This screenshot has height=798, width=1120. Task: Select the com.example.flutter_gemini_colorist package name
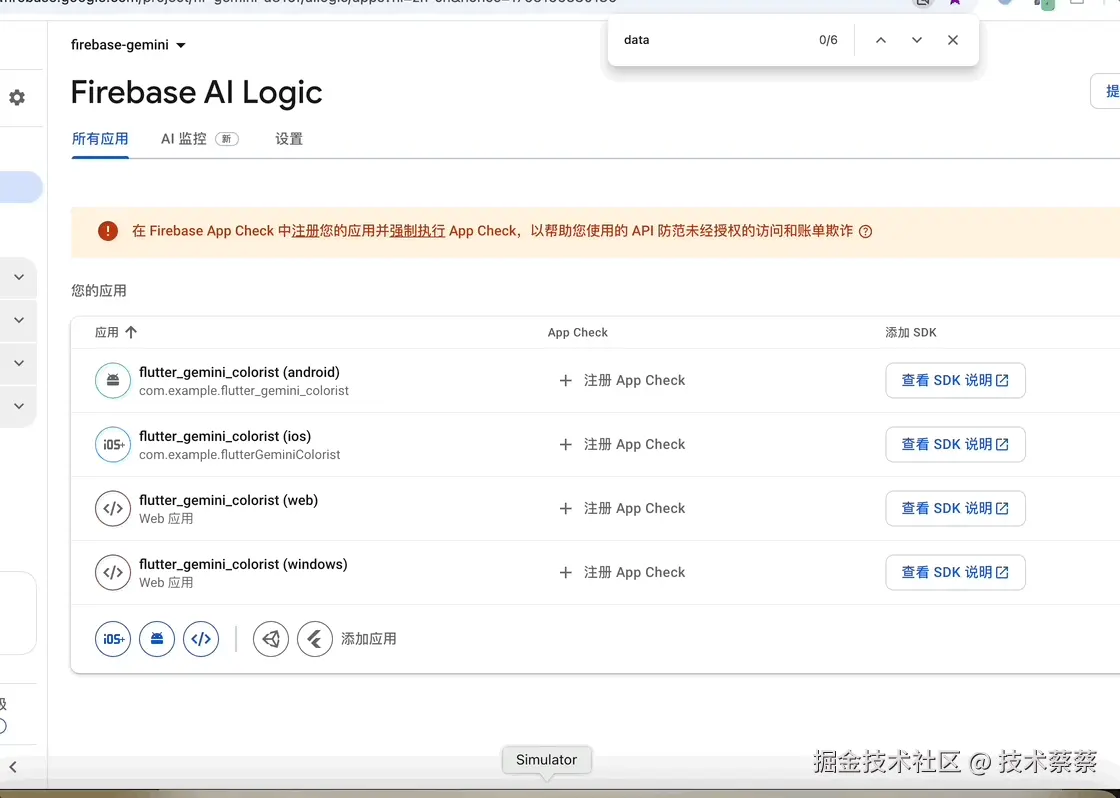pyautogui.click(x=244, y=391)
